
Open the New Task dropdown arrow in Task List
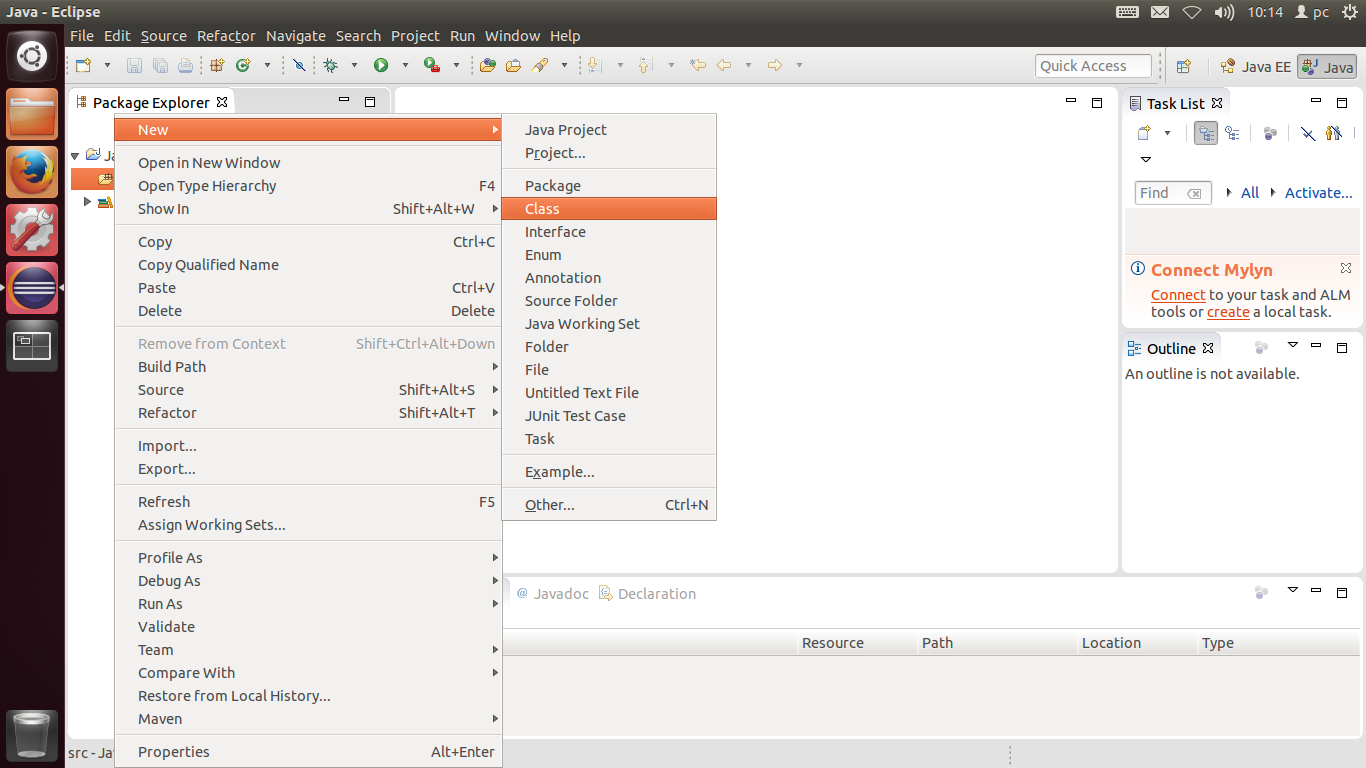pos(1167,133)
